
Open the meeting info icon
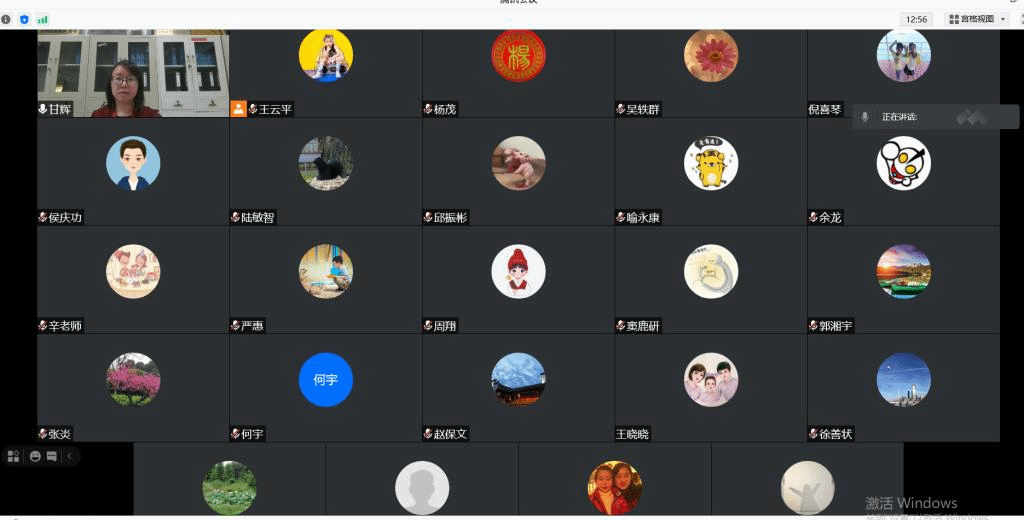tap(6, 20)
